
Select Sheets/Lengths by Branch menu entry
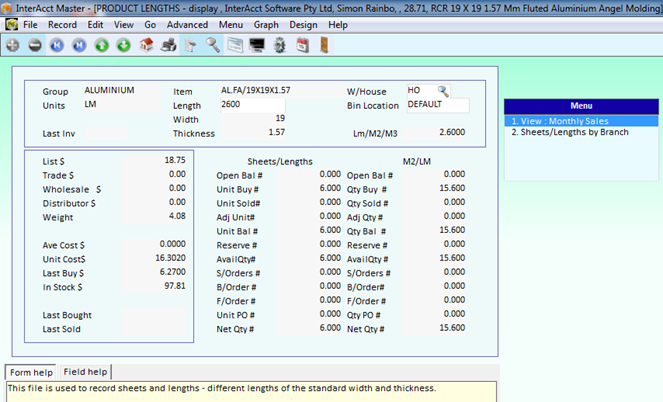(581, 132)
